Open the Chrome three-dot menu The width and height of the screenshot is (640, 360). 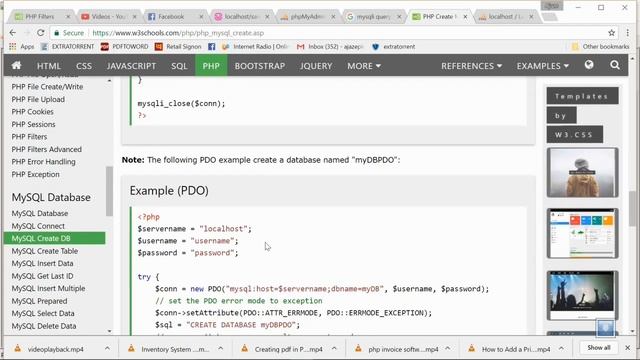click(628, 33)
